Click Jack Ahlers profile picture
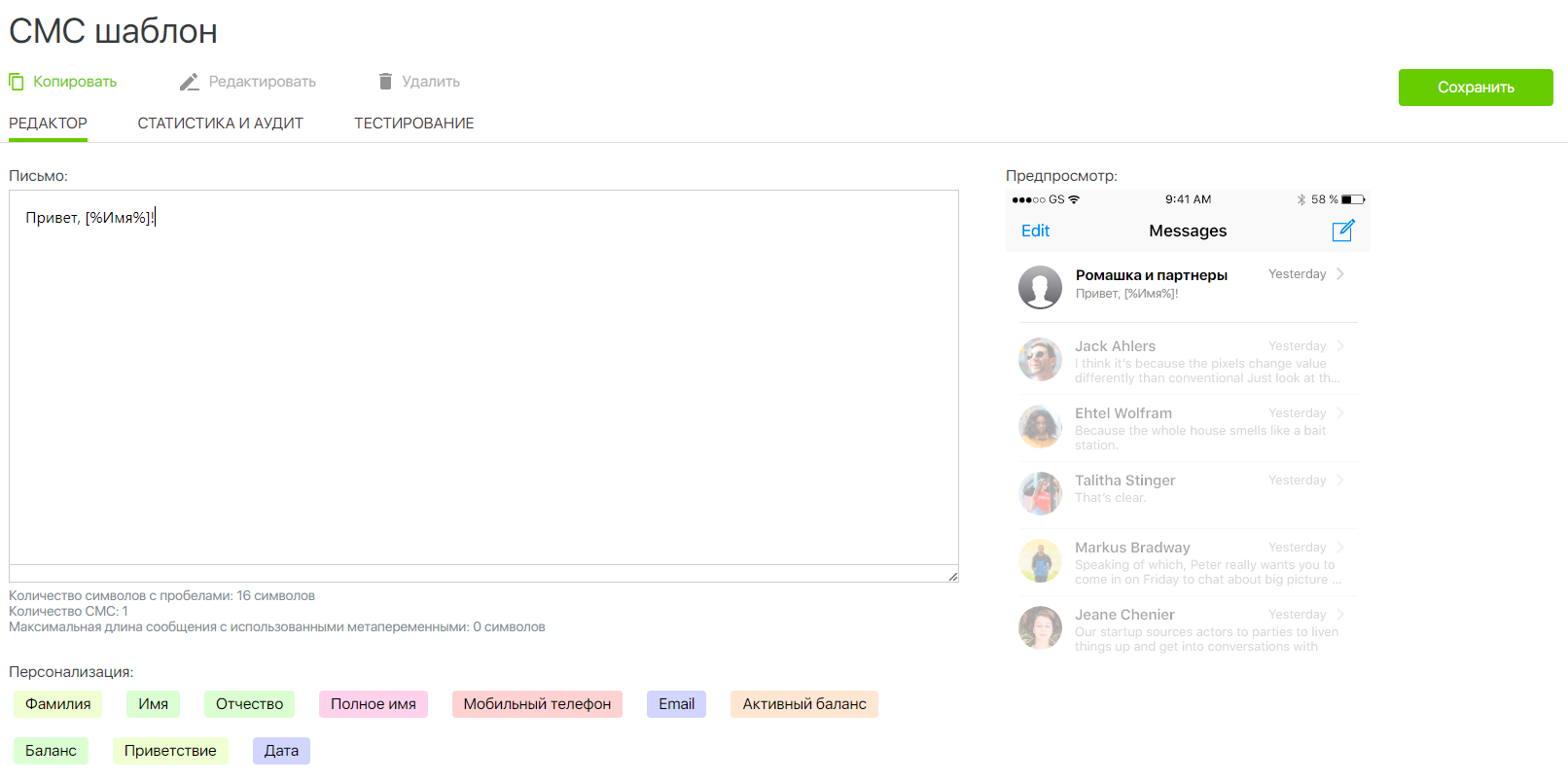This screenshot has height=783, width=1568. (1040, 360)
